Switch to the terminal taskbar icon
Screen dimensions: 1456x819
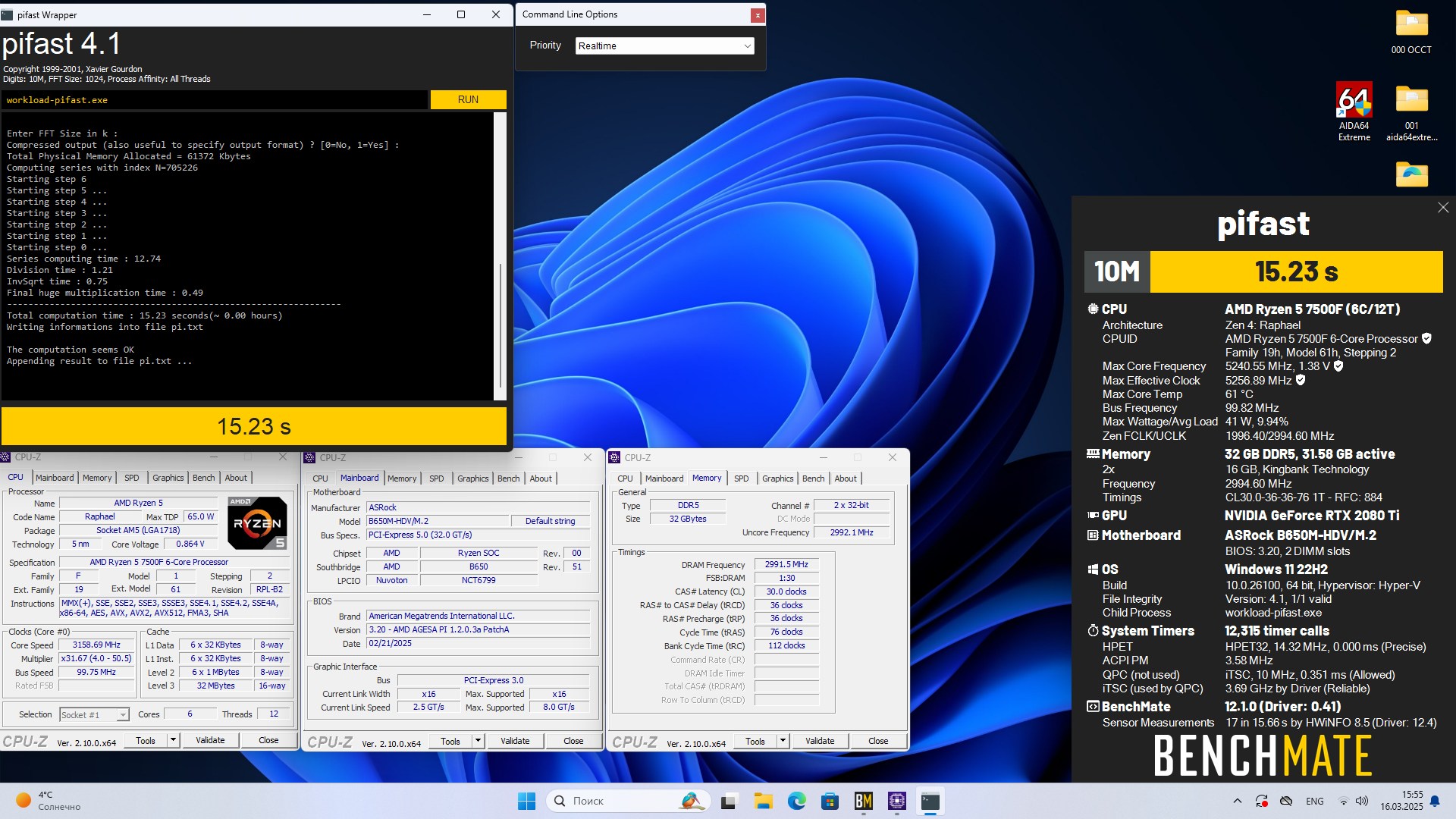(x=930, y=801)
